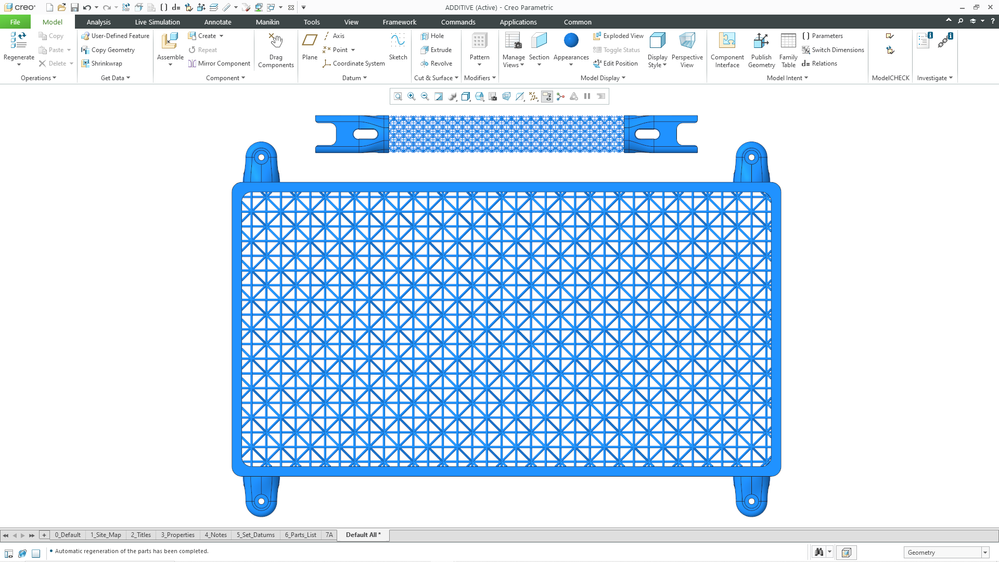This screenshot has width=999, height=562.
Task: Open the File menu
Action: click(15, 22)
